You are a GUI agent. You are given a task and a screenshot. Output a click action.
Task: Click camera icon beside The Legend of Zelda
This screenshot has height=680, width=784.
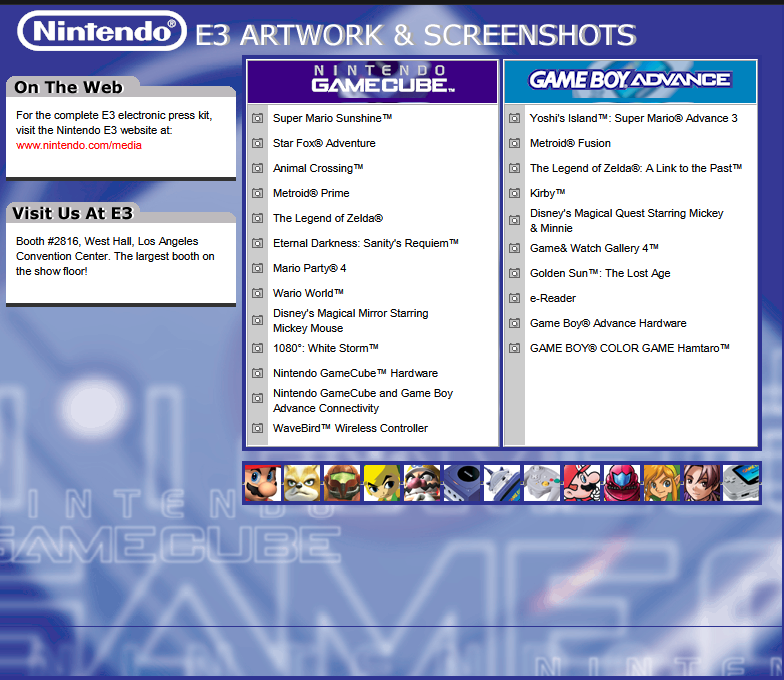[258, 218]
